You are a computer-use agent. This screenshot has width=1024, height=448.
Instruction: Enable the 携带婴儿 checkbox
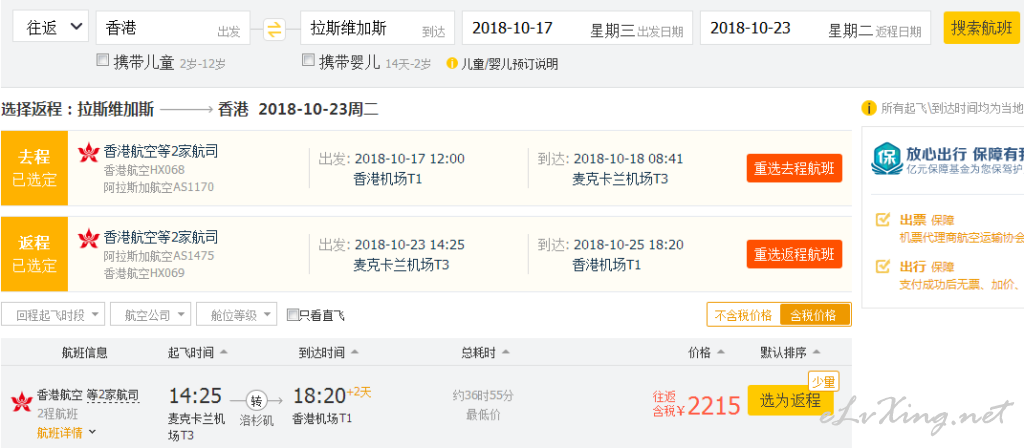(308, 60)
